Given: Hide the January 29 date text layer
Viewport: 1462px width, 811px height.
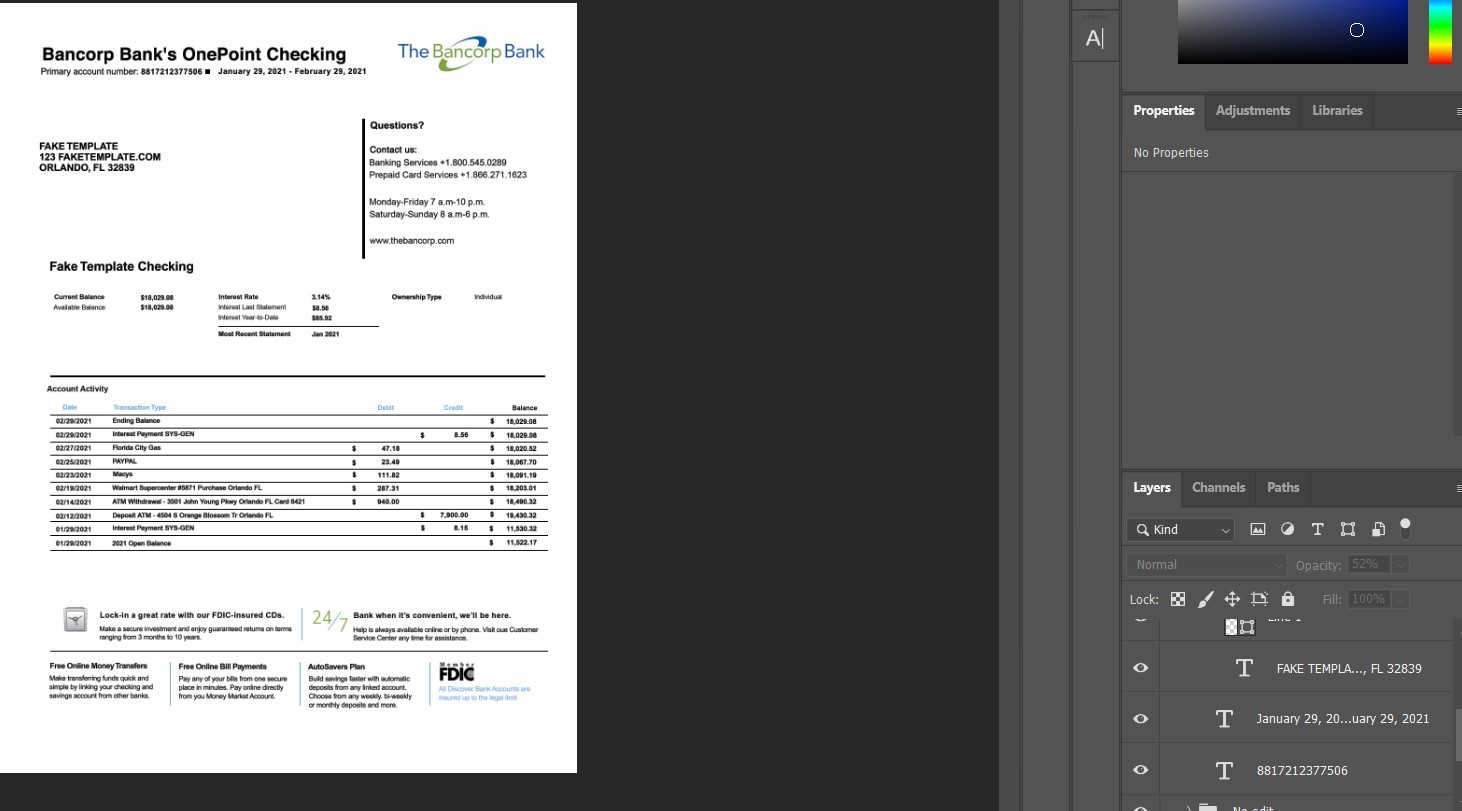Looking at the screenshot, I should pyautogui.click(x=1141, y=719).
